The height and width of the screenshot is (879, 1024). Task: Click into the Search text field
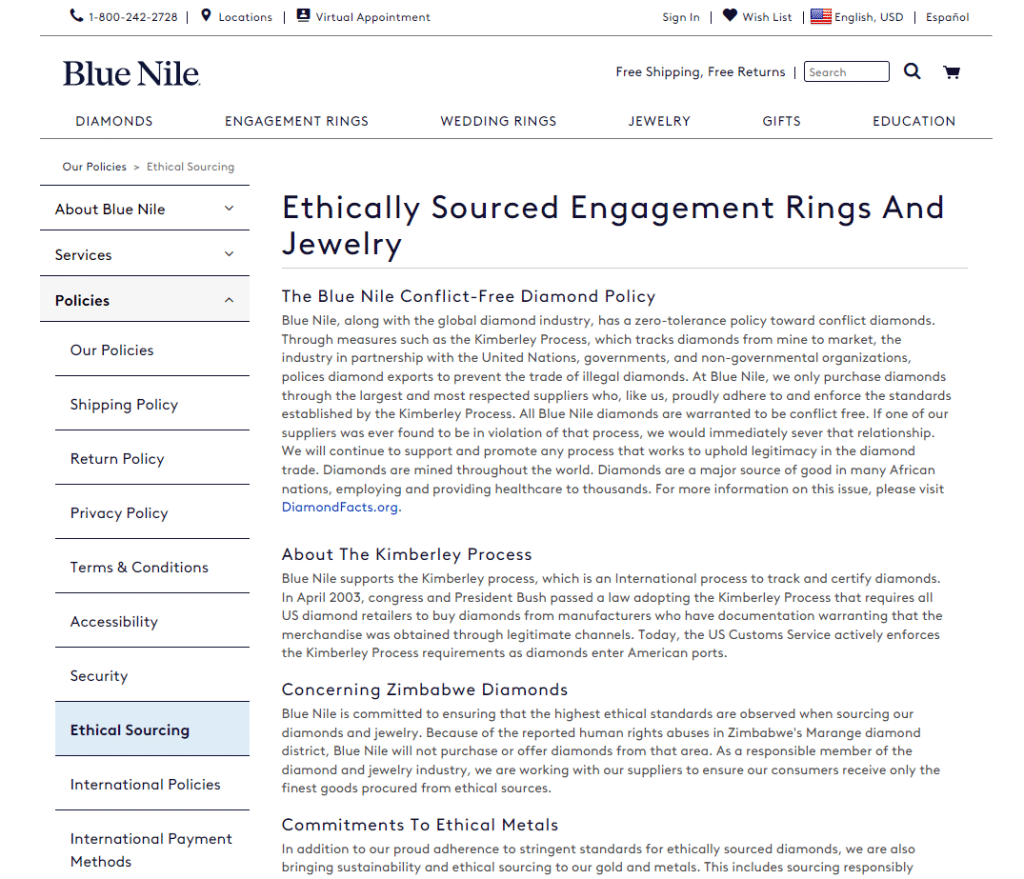pos(846,72)
